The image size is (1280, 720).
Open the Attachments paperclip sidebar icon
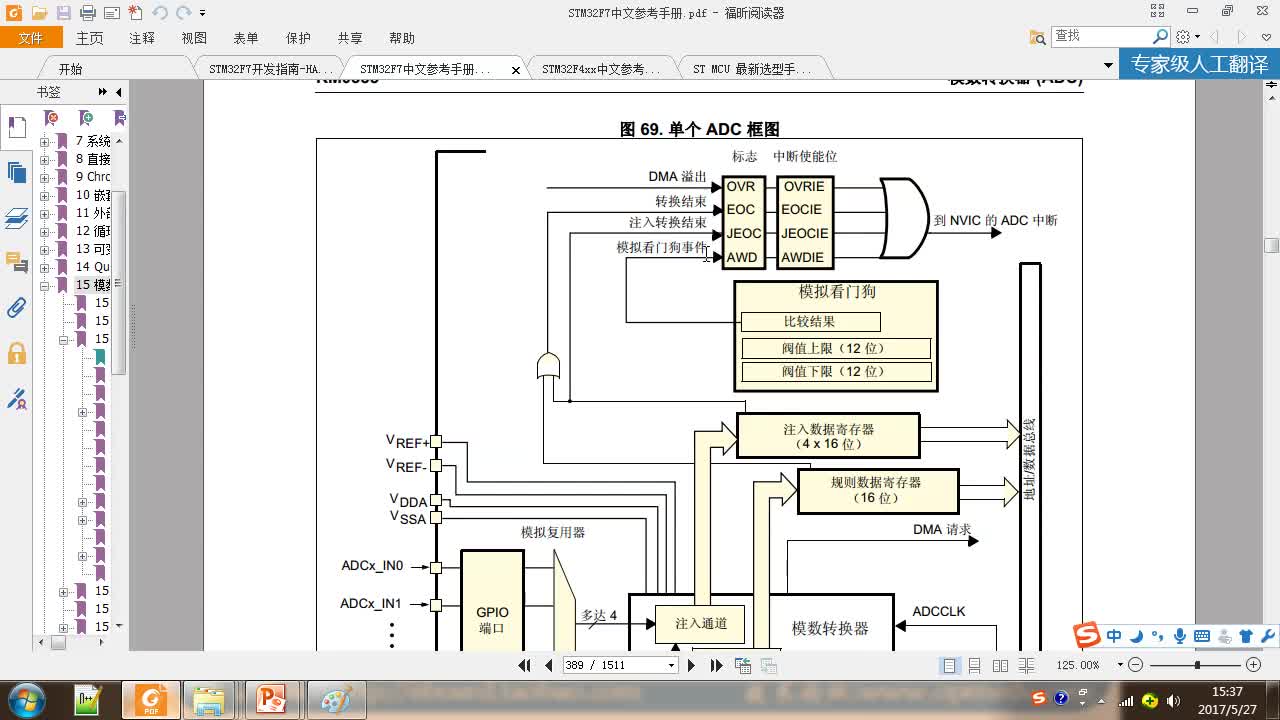[16, 308]
